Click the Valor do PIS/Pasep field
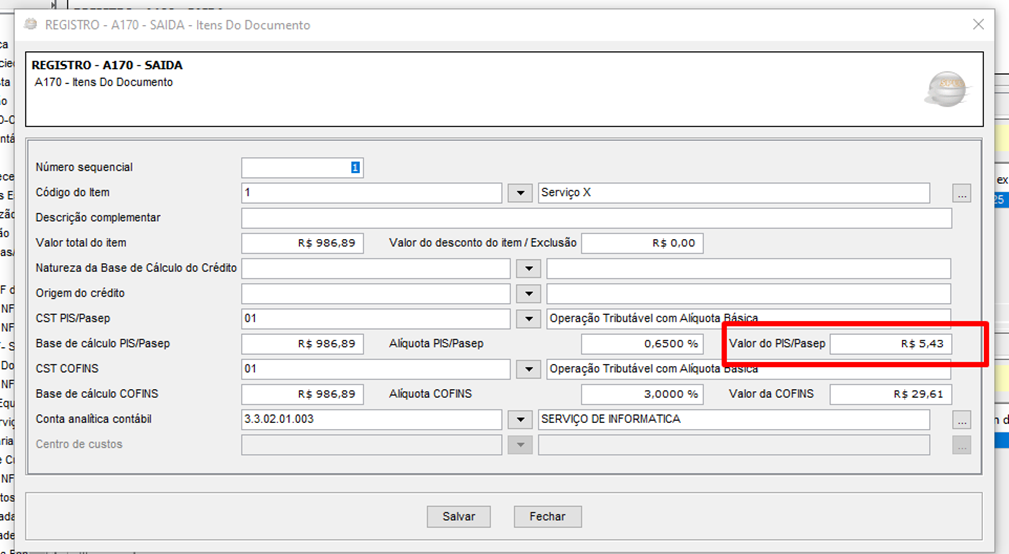The width and height of the screenshot is (1009, 554). 891,344
